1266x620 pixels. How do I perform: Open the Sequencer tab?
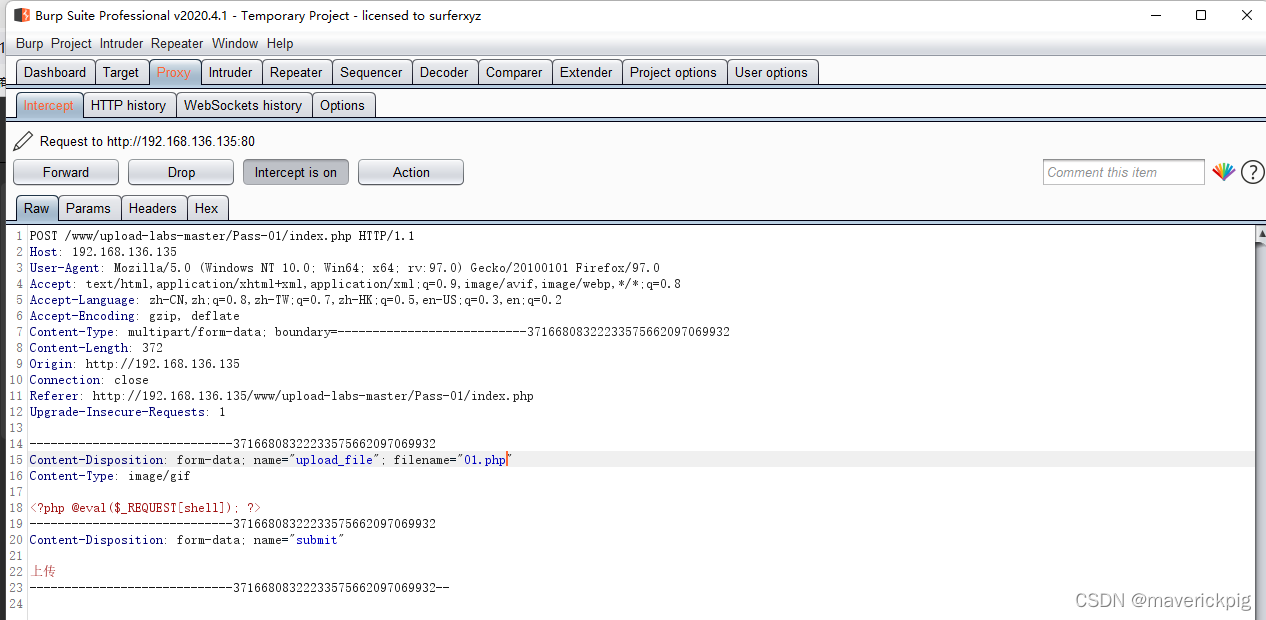[x=371, y=72]
